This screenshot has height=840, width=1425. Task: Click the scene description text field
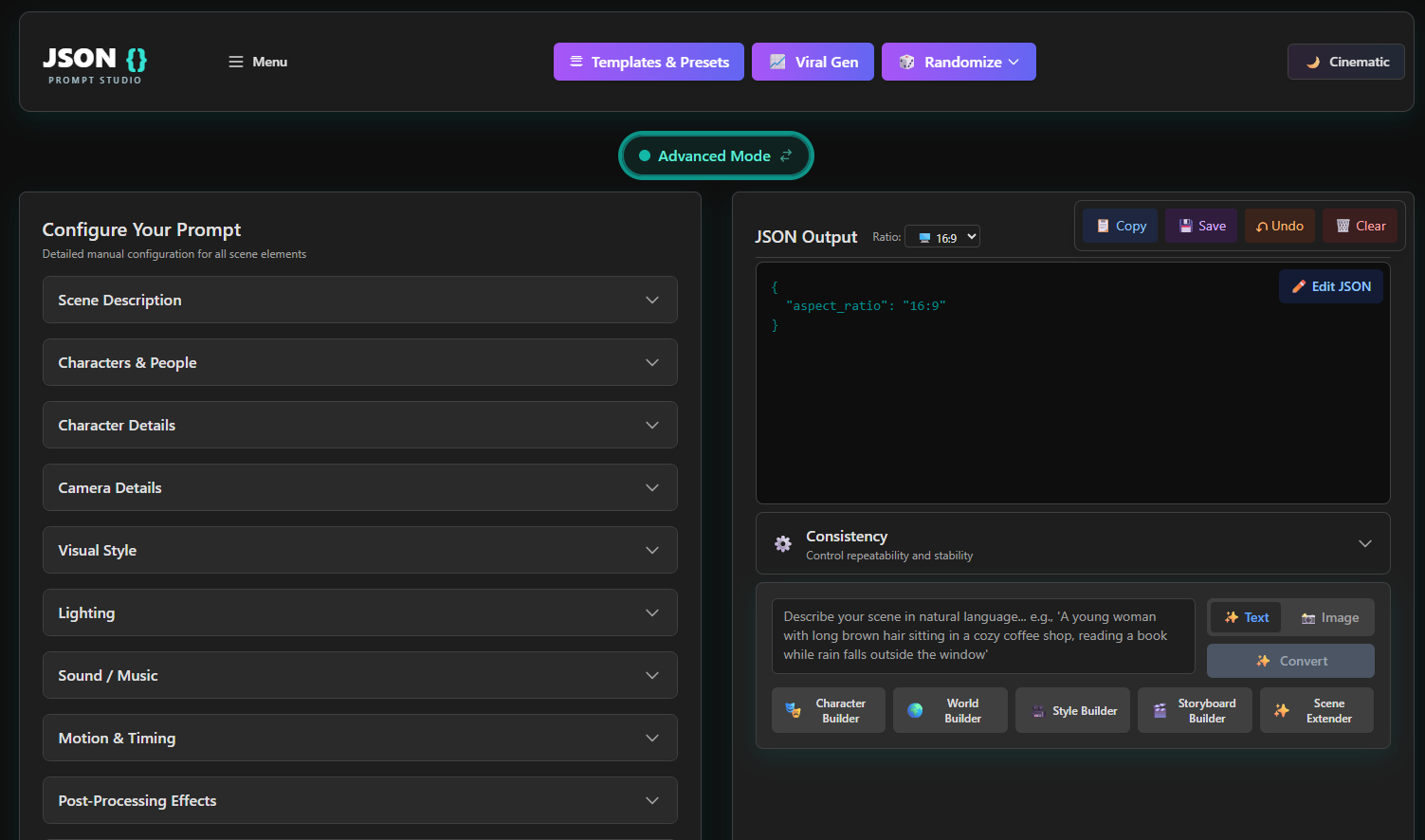coord(983,635)
